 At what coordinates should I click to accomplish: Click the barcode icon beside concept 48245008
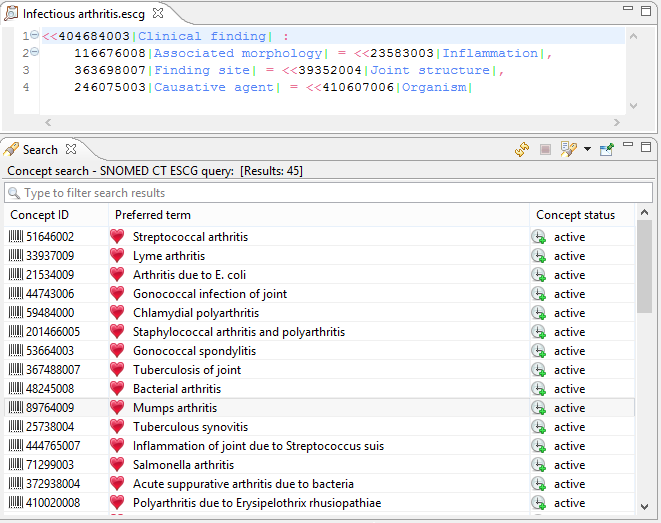[x=16, y=389]
